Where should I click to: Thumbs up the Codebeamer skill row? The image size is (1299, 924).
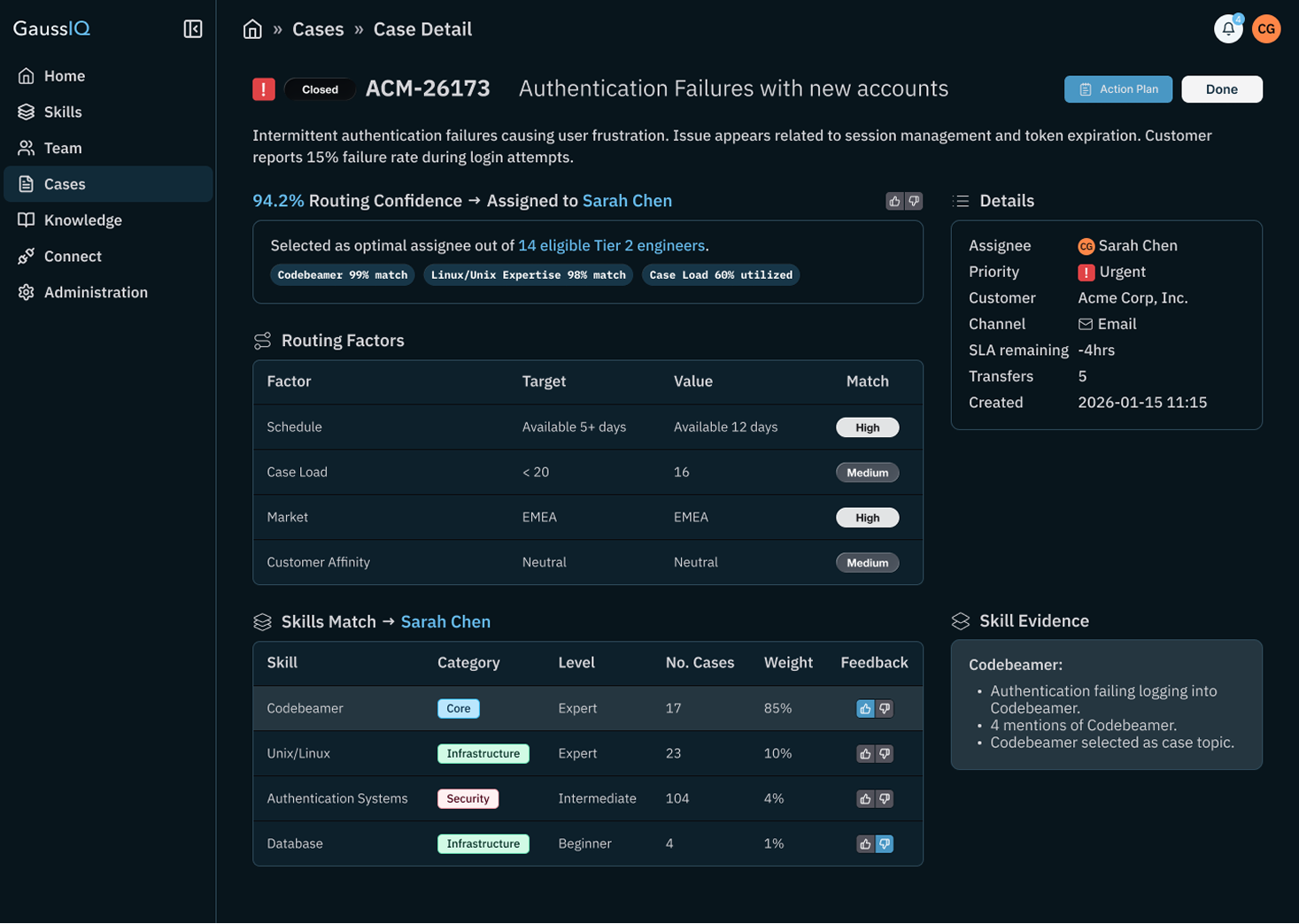[865, 709]
